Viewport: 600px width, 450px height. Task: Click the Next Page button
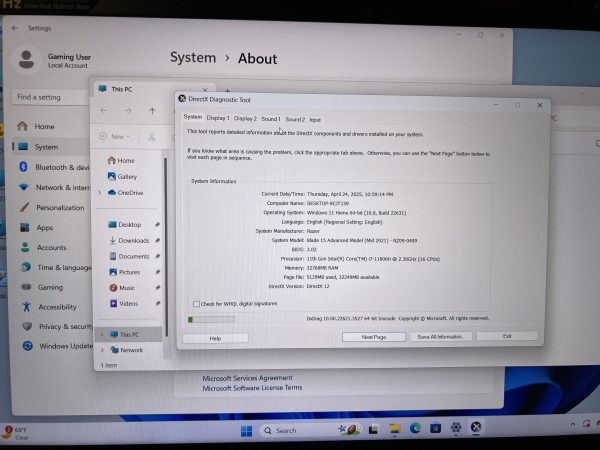pos(374,337)
